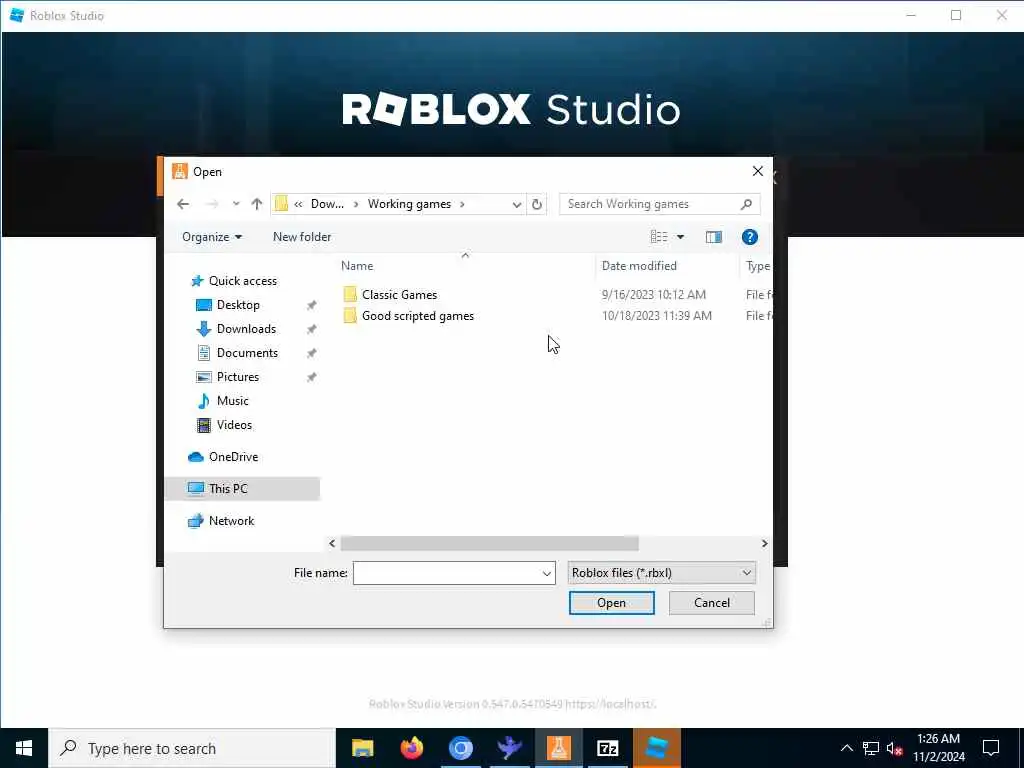
Task: Open the clock and date
Action: click(938, 748)
